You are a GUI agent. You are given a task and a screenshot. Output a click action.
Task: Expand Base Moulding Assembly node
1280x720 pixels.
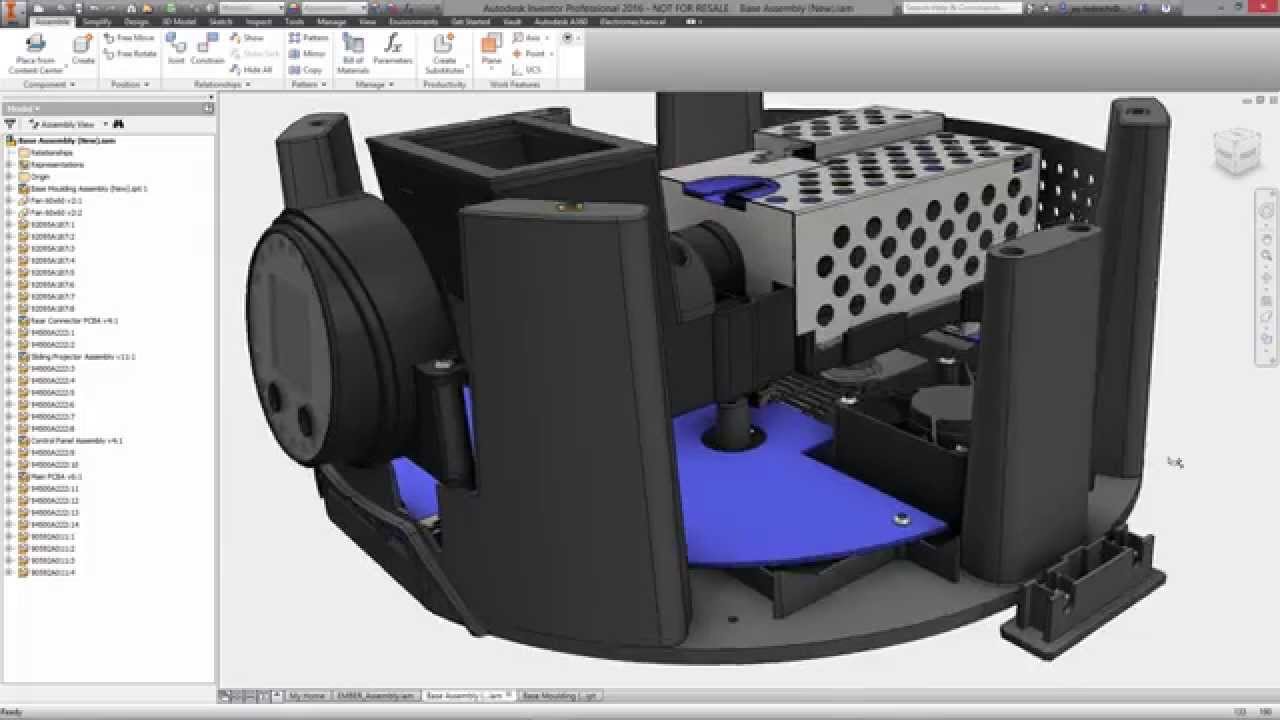click(x=10, y=188)
